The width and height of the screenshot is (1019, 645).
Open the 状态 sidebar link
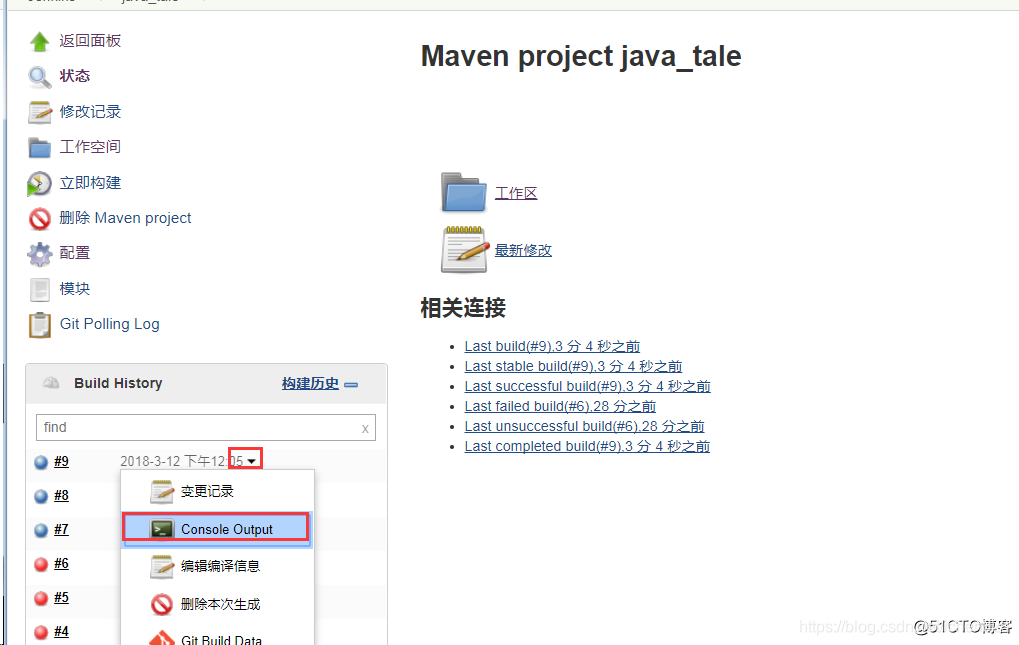coord(75,76)
